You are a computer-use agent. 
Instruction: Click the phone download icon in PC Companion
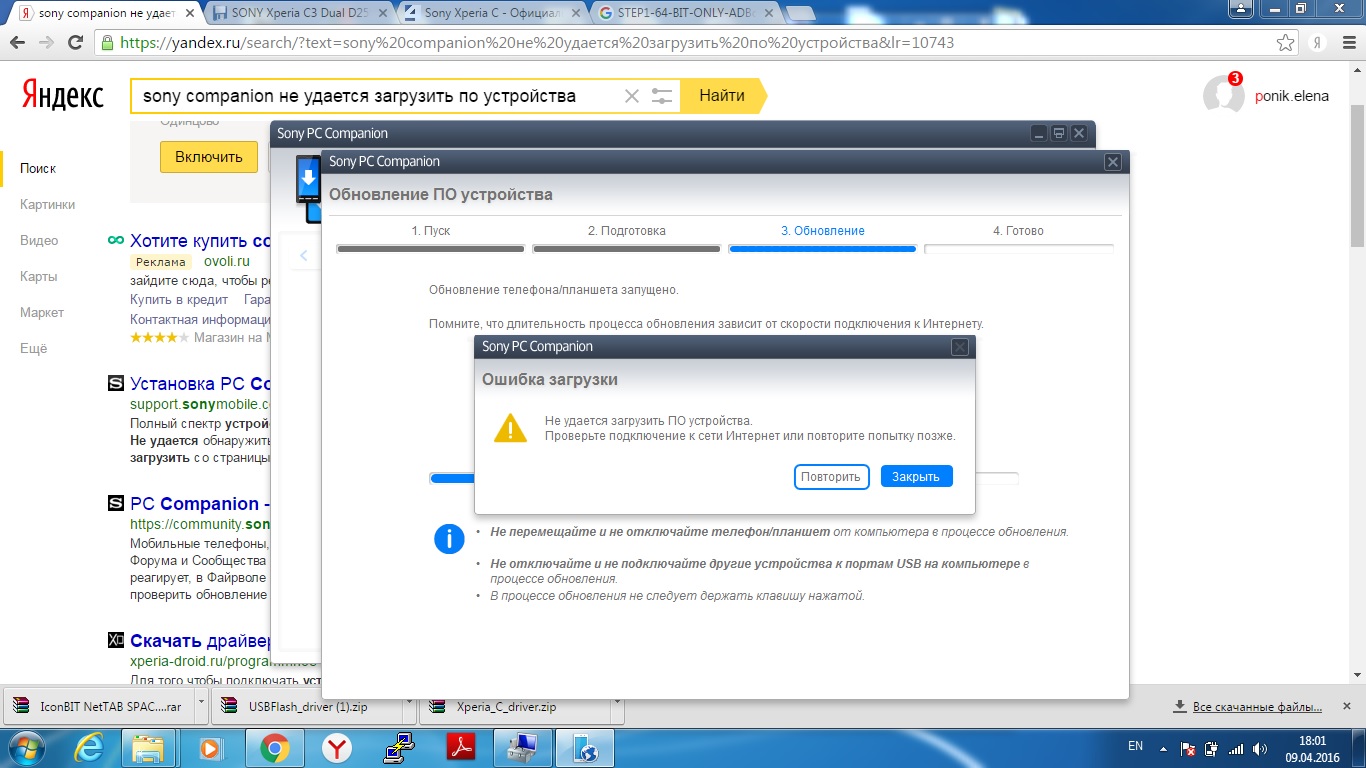coord(308,180)
